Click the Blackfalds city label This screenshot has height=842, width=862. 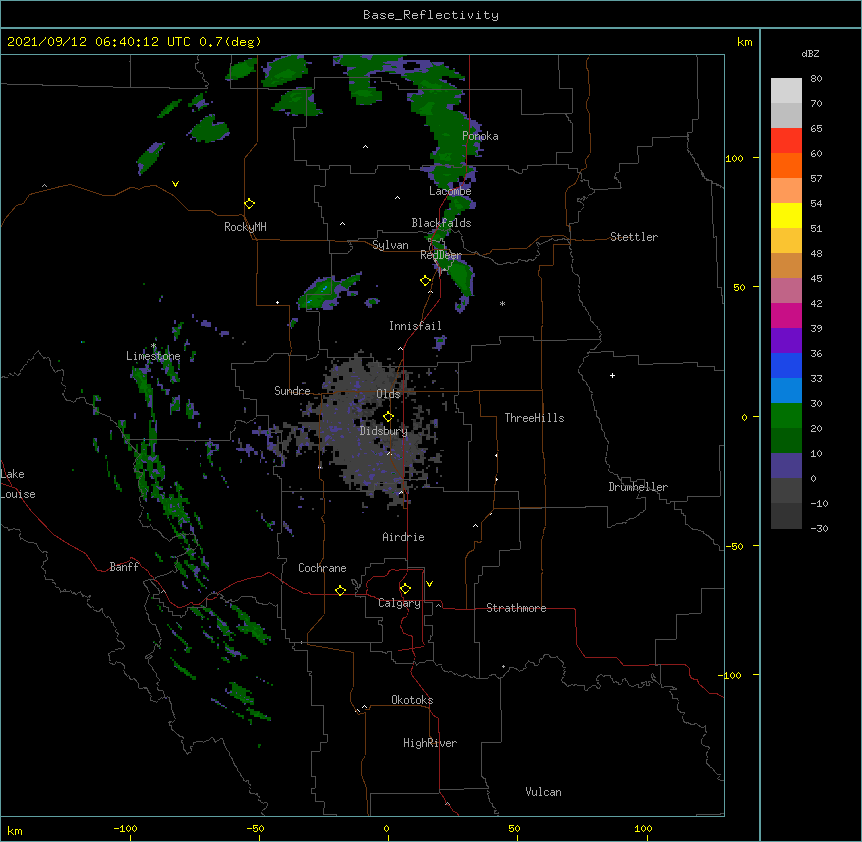(441, 223)
